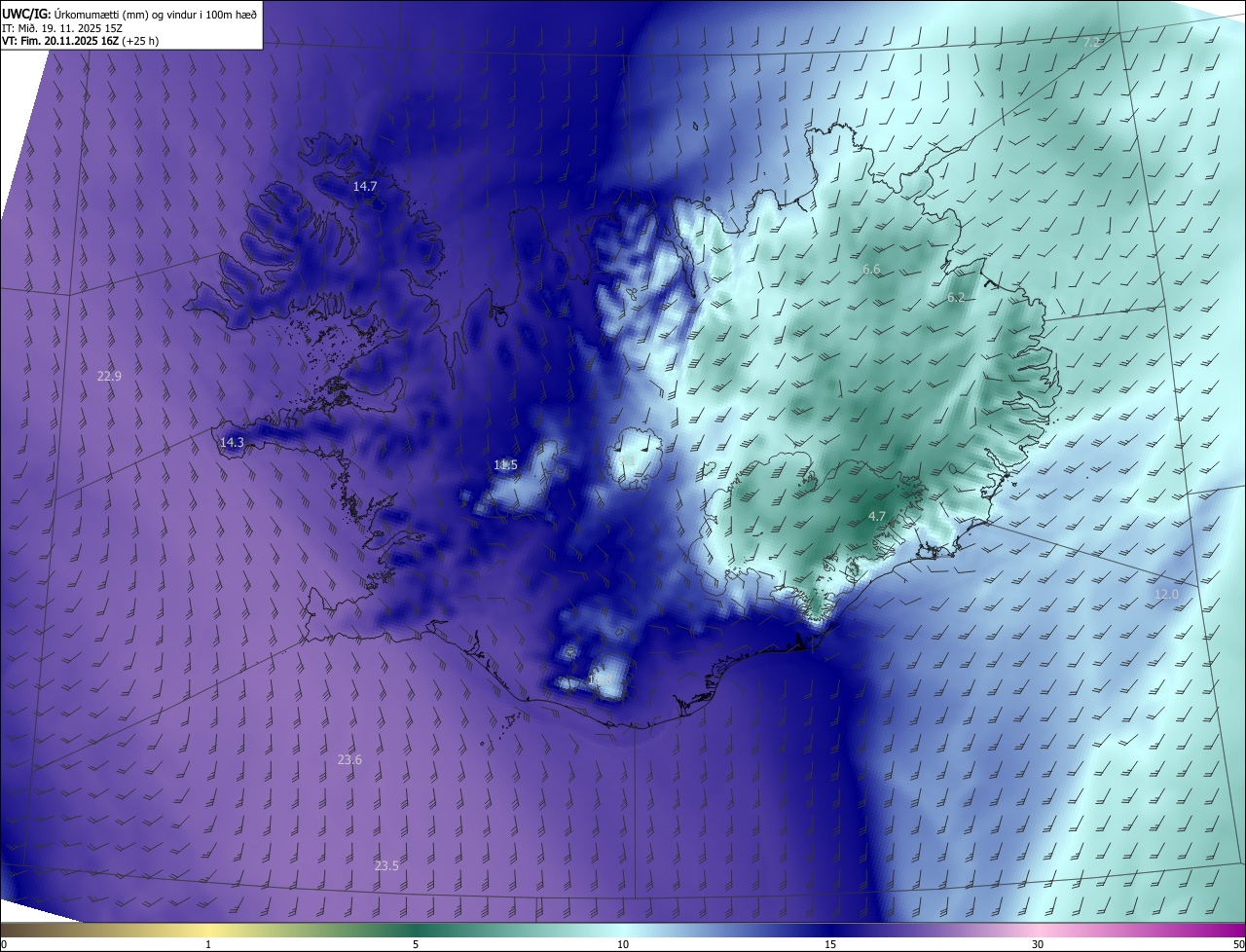Click the 23.5 value label

pos(386,866)
